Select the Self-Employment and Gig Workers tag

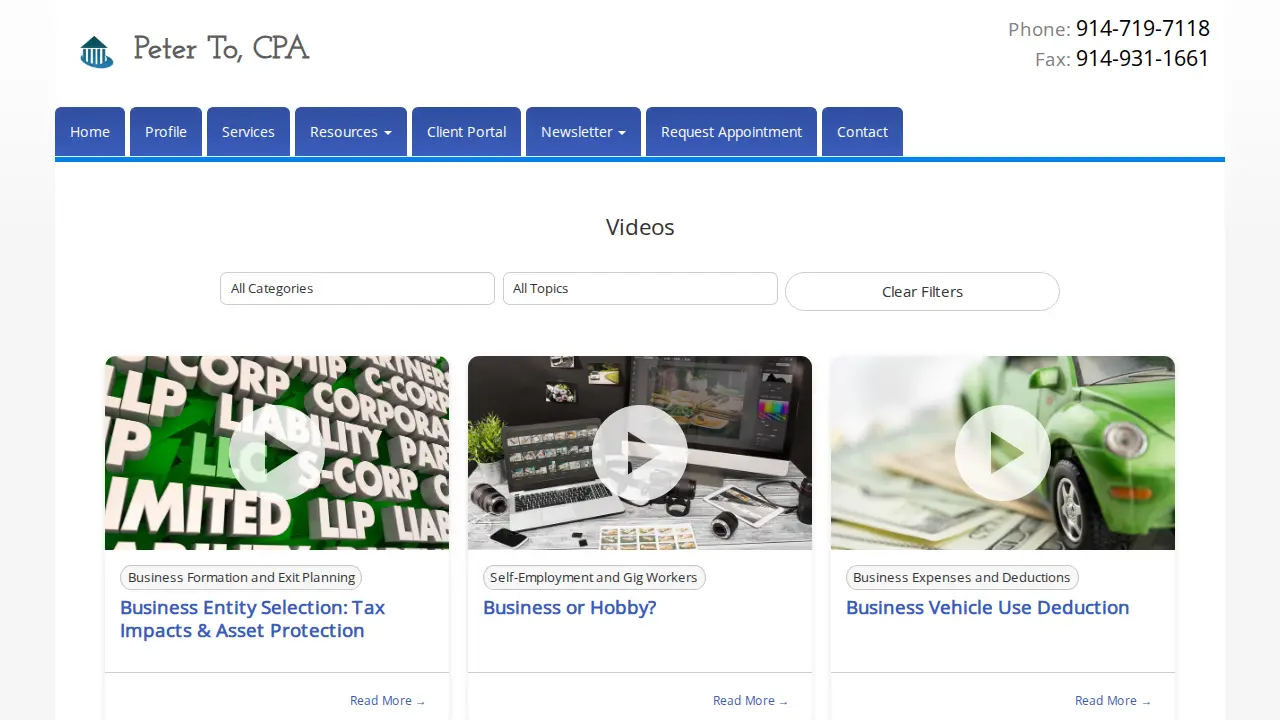click(x=594, y=578)
